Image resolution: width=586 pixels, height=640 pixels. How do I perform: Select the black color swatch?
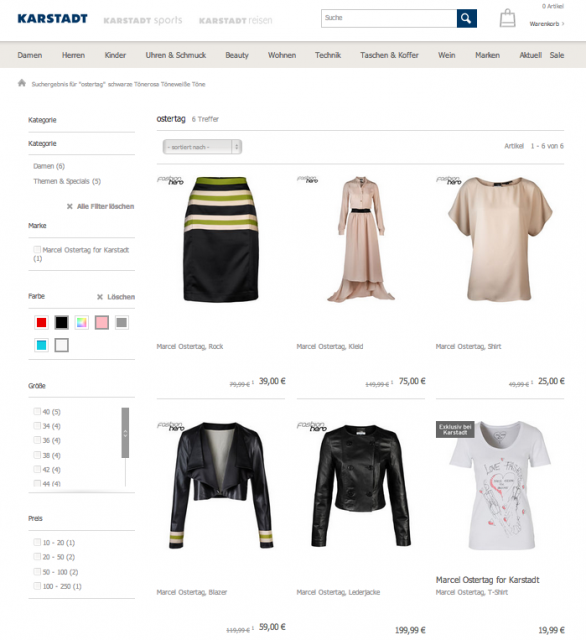[62, 322]
